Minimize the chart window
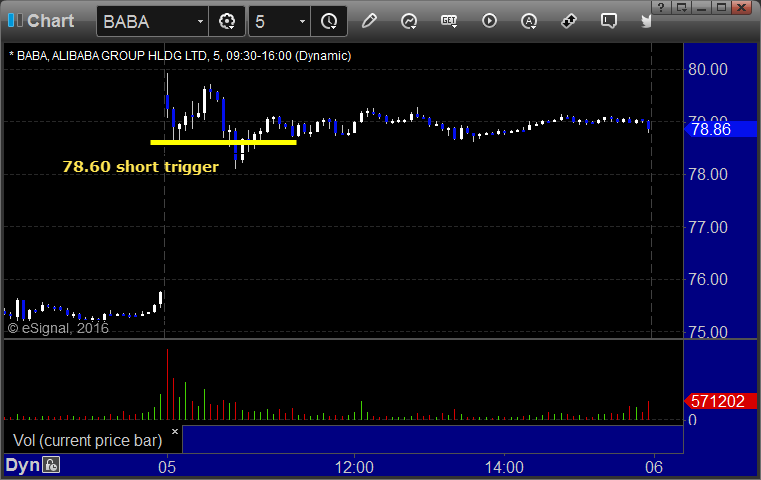The height and width of the screenshot is (480, 761). click(x=701, y=7)
